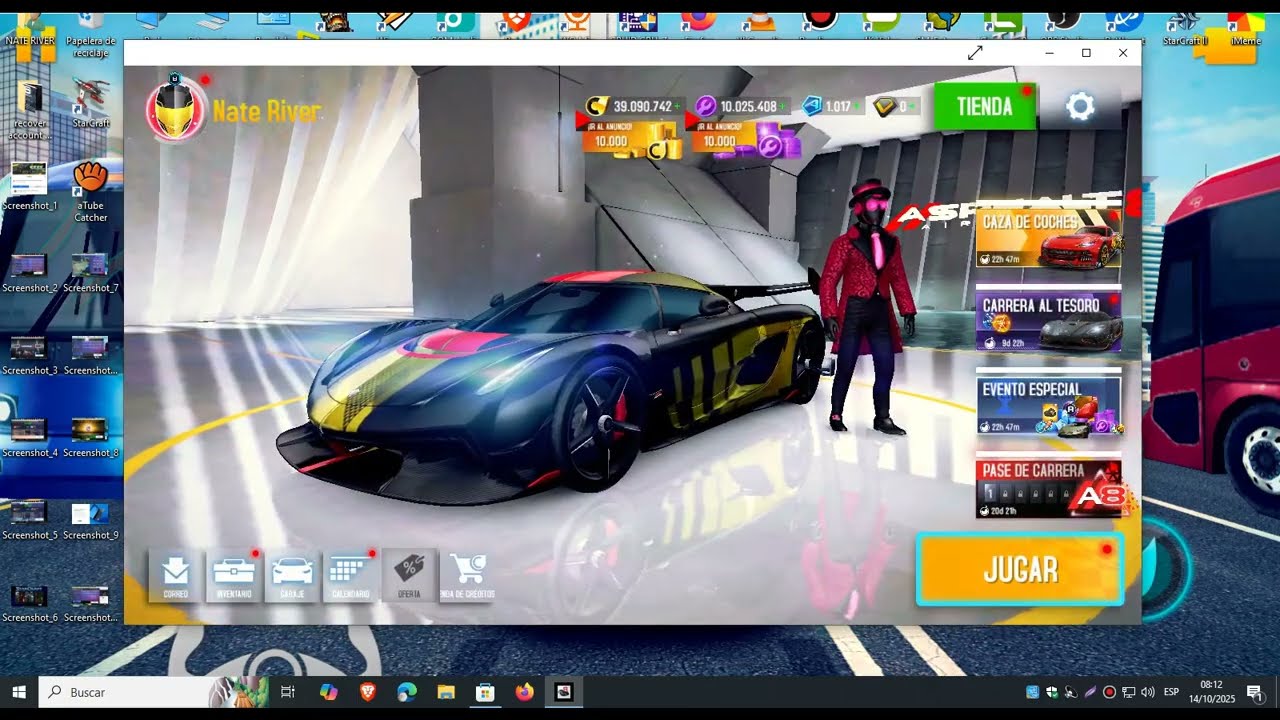Open Copilot from the taskbar
The width and height of the screenshot is (1280, 720).
pos(328,692)
